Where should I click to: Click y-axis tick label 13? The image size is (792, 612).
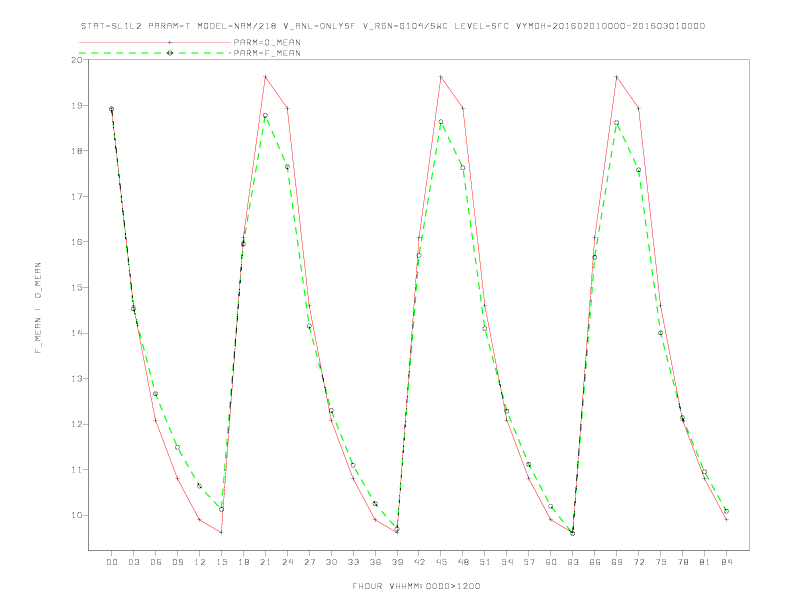(x=77, y=378)
